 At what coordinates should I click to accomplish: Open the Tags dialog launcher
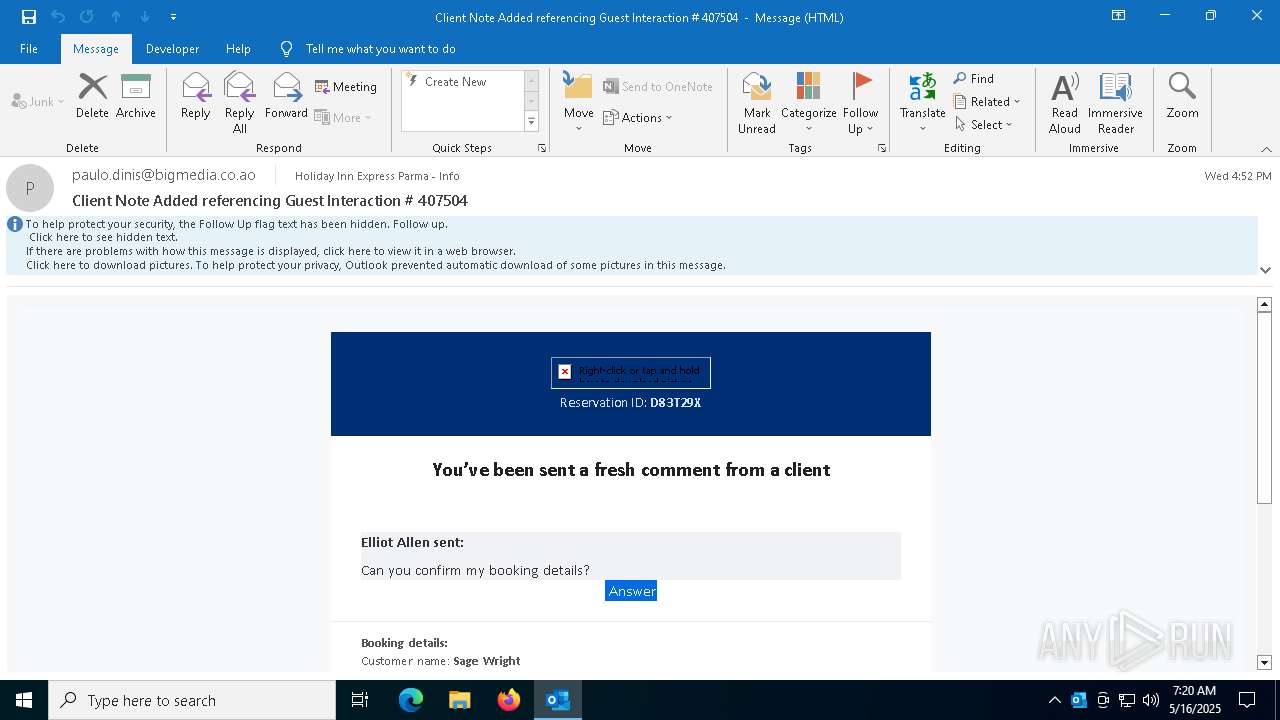pyautogui.click(x=882, y=148)
